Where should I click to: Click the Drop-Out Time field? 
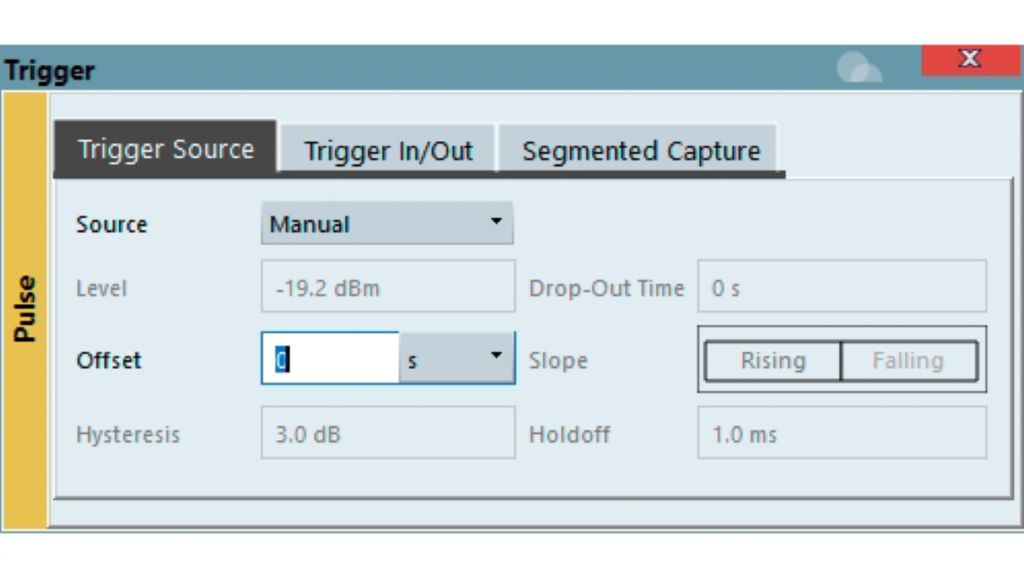(841, 289)
